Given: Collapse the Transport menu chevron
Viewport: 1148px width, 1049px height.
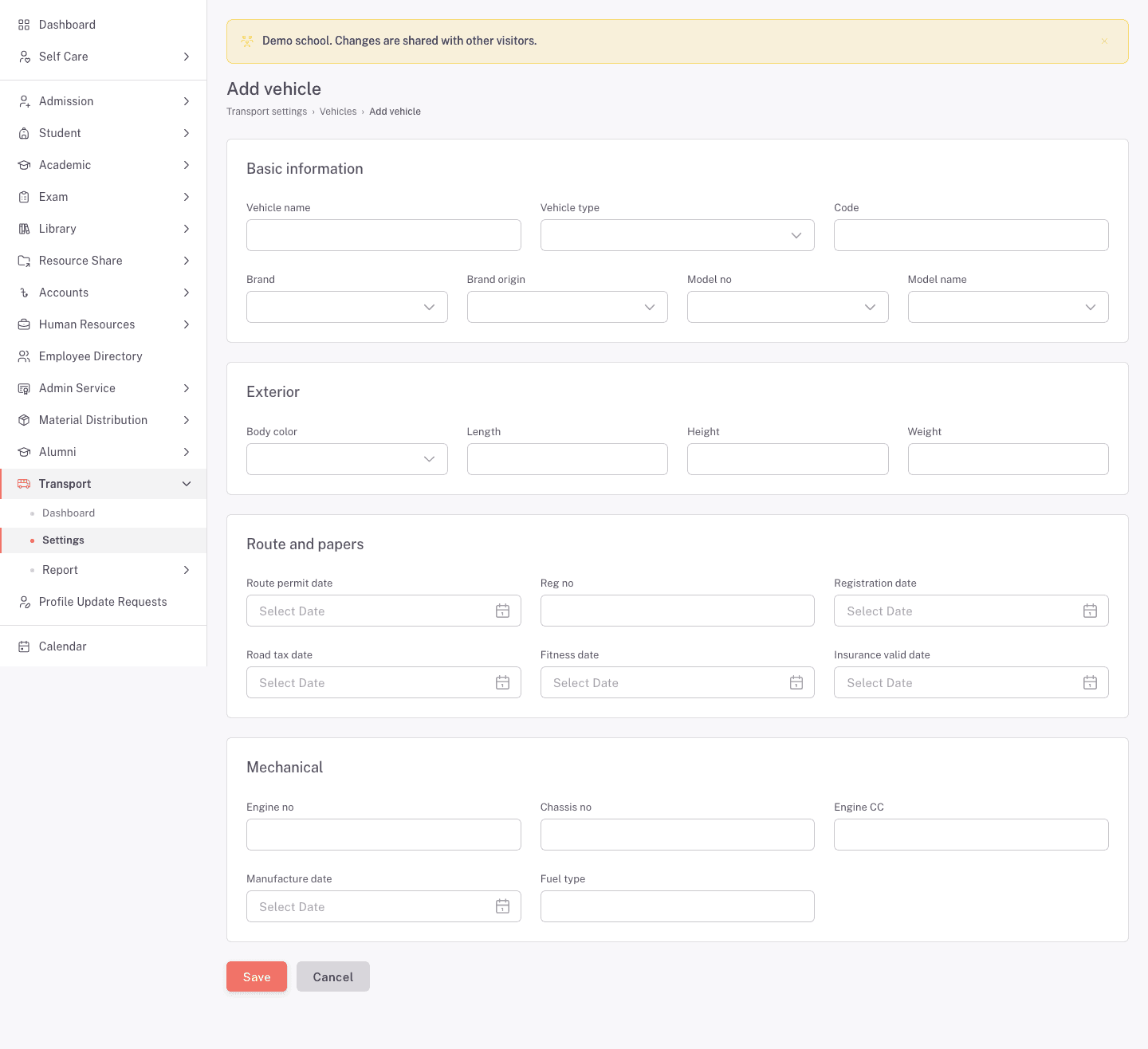Looking at the screenshot, I should [187, 484].
